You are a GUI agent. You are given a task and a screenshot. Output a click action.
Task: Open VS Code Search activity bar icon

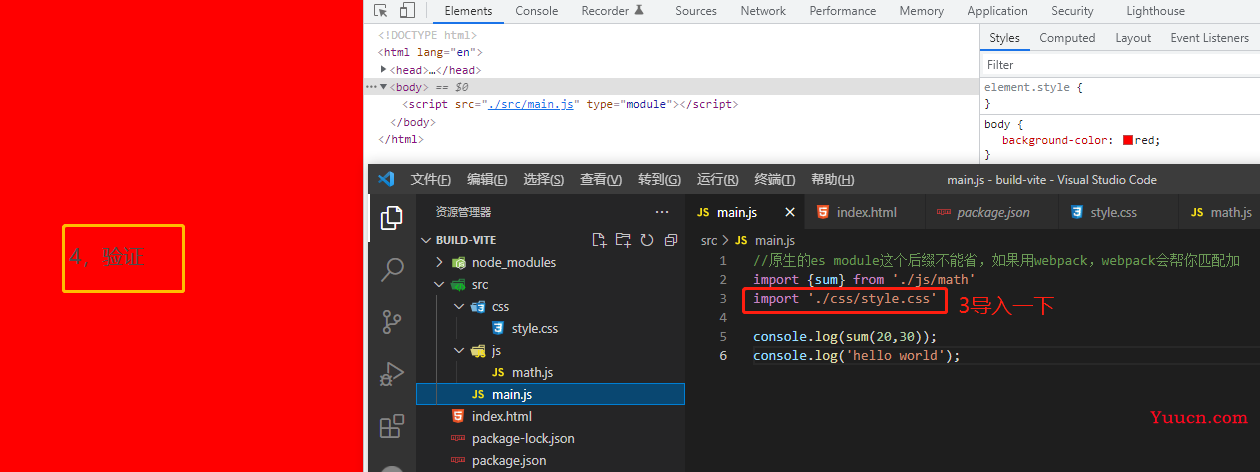393,269
